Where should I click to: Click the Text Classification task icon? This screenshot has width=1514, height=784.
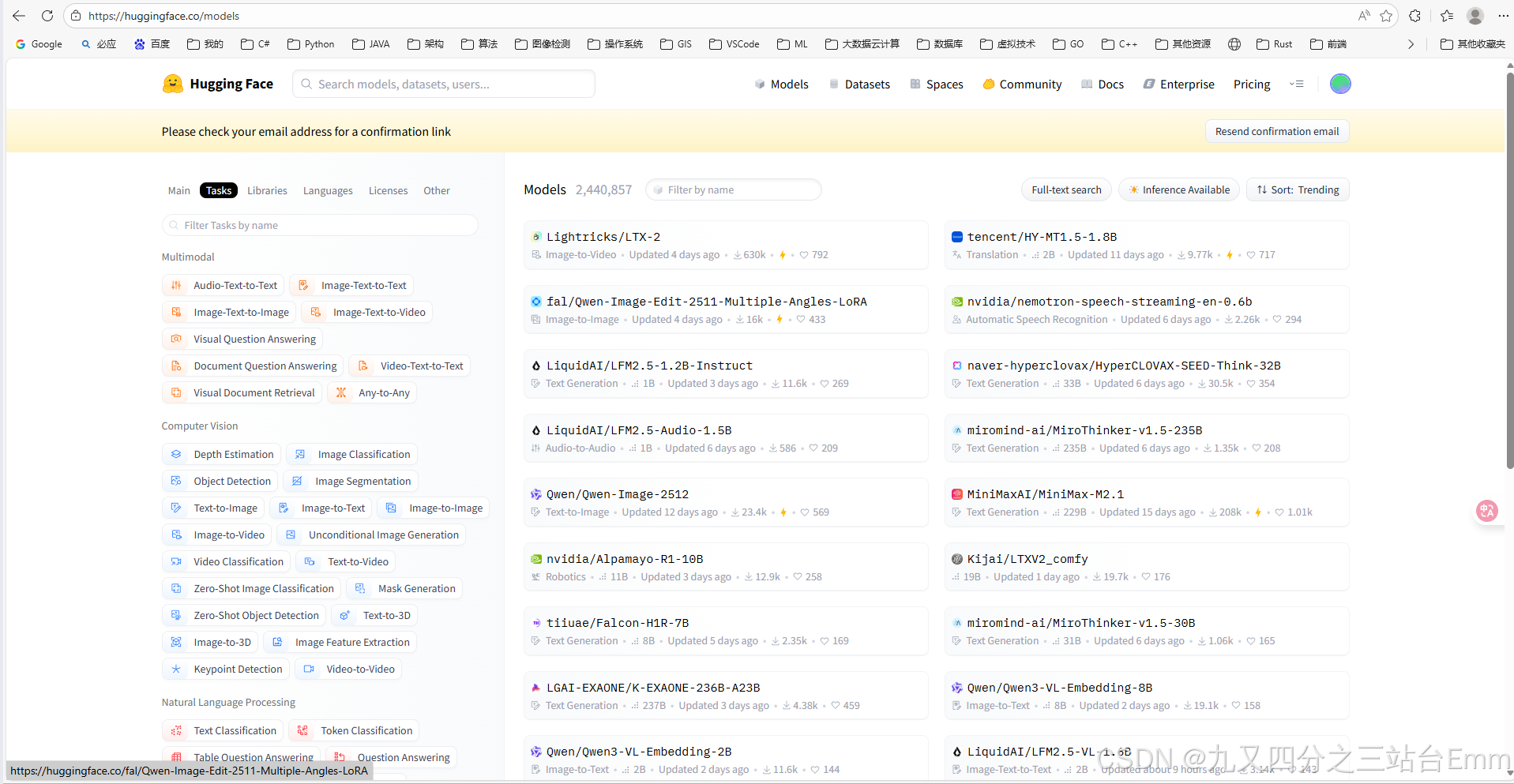point(177,731)
